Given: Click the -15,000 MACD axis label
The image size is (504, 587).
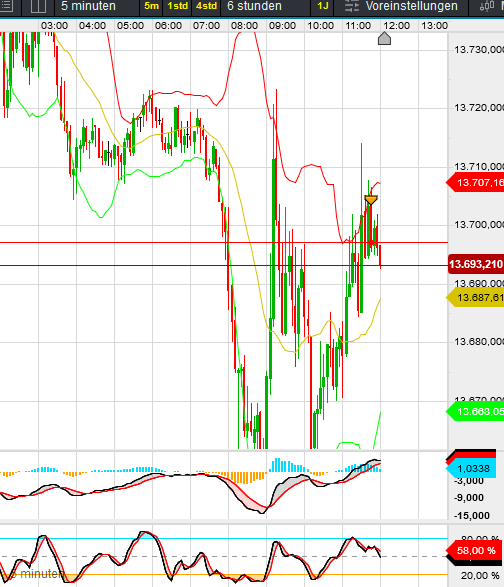Looking at the screenshot, I should [472, 516].
